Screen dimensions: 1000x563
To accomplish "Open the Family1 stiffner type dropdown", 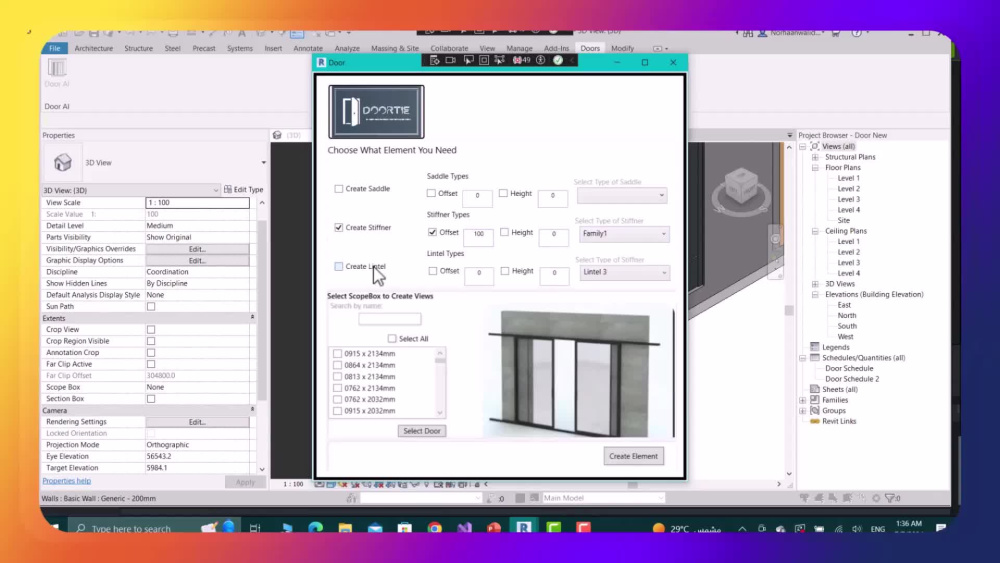I will point(624,234).
